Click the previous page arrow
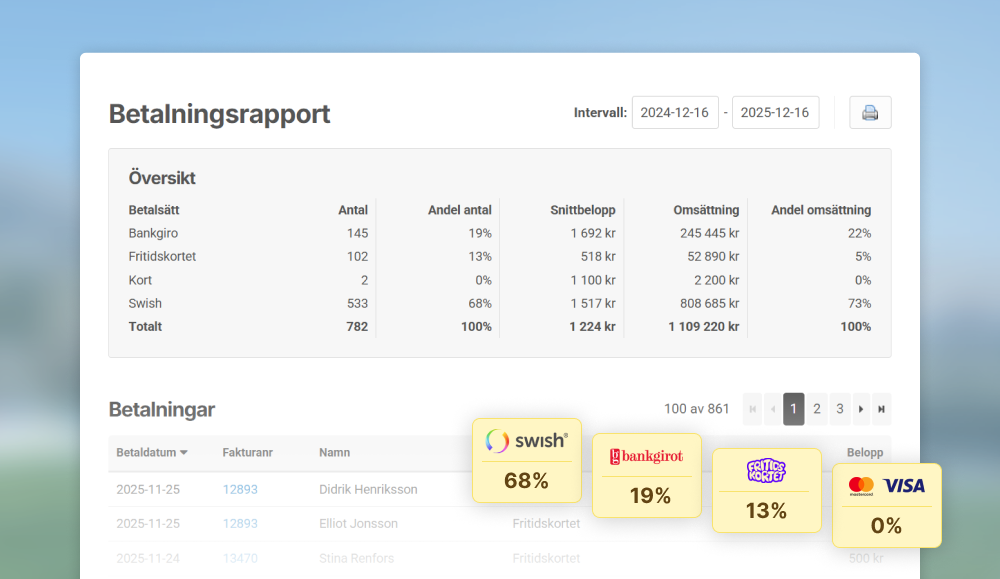The height and width of the screenshot is (579, 1000). click(772, 409)
